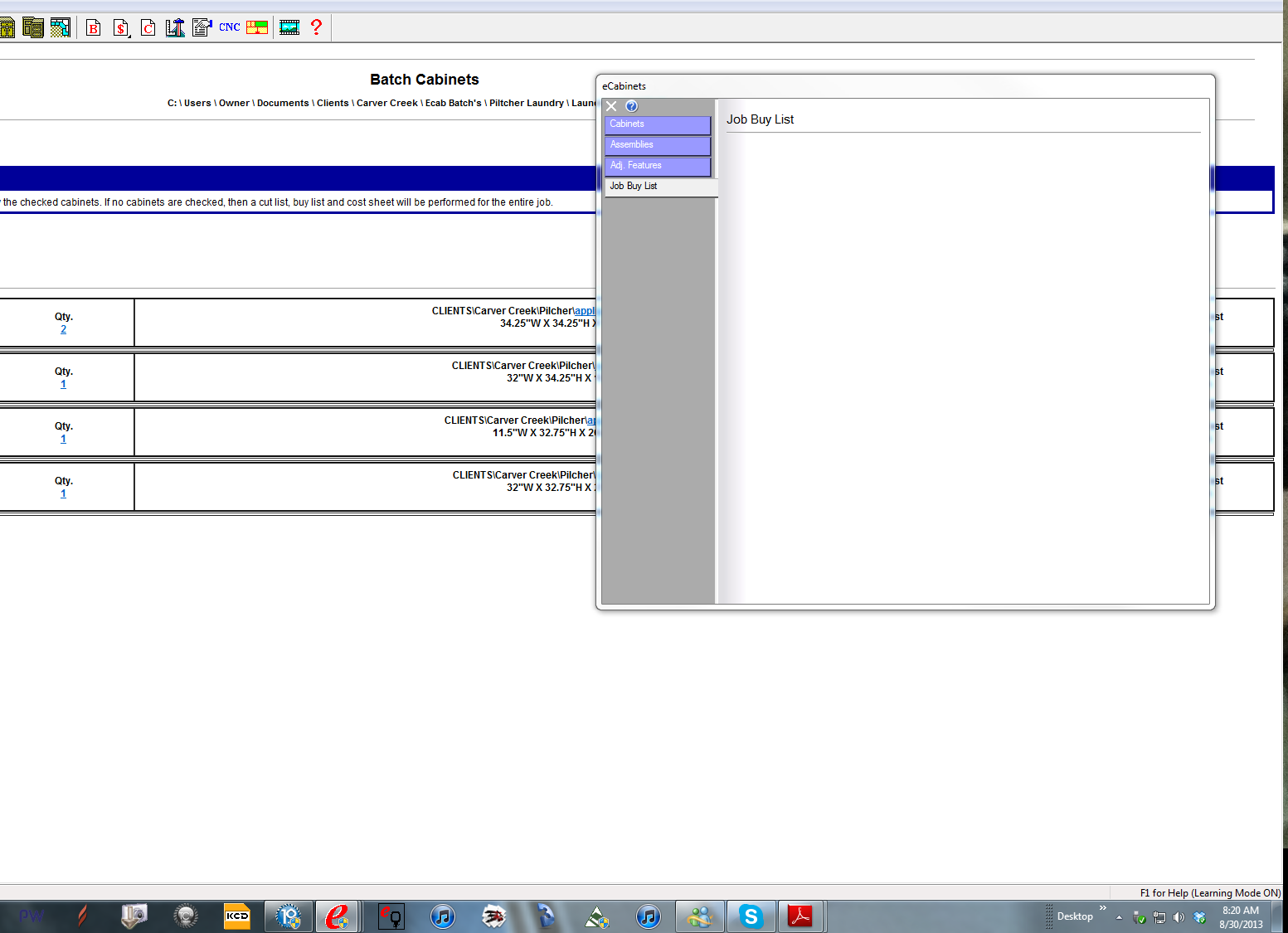The image size is (1288, 933).
Task: Expand hidden system tray icons arrow
Action: coord(1119,917)
